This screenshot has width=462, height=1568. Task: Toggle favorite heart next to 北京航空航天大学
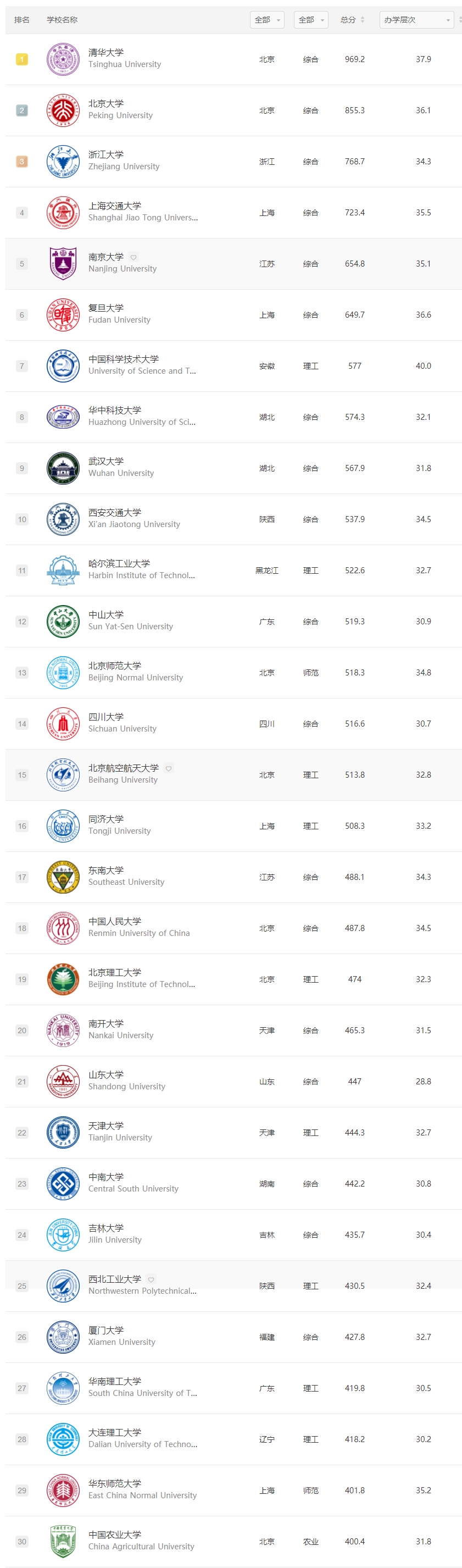(169, 769)
